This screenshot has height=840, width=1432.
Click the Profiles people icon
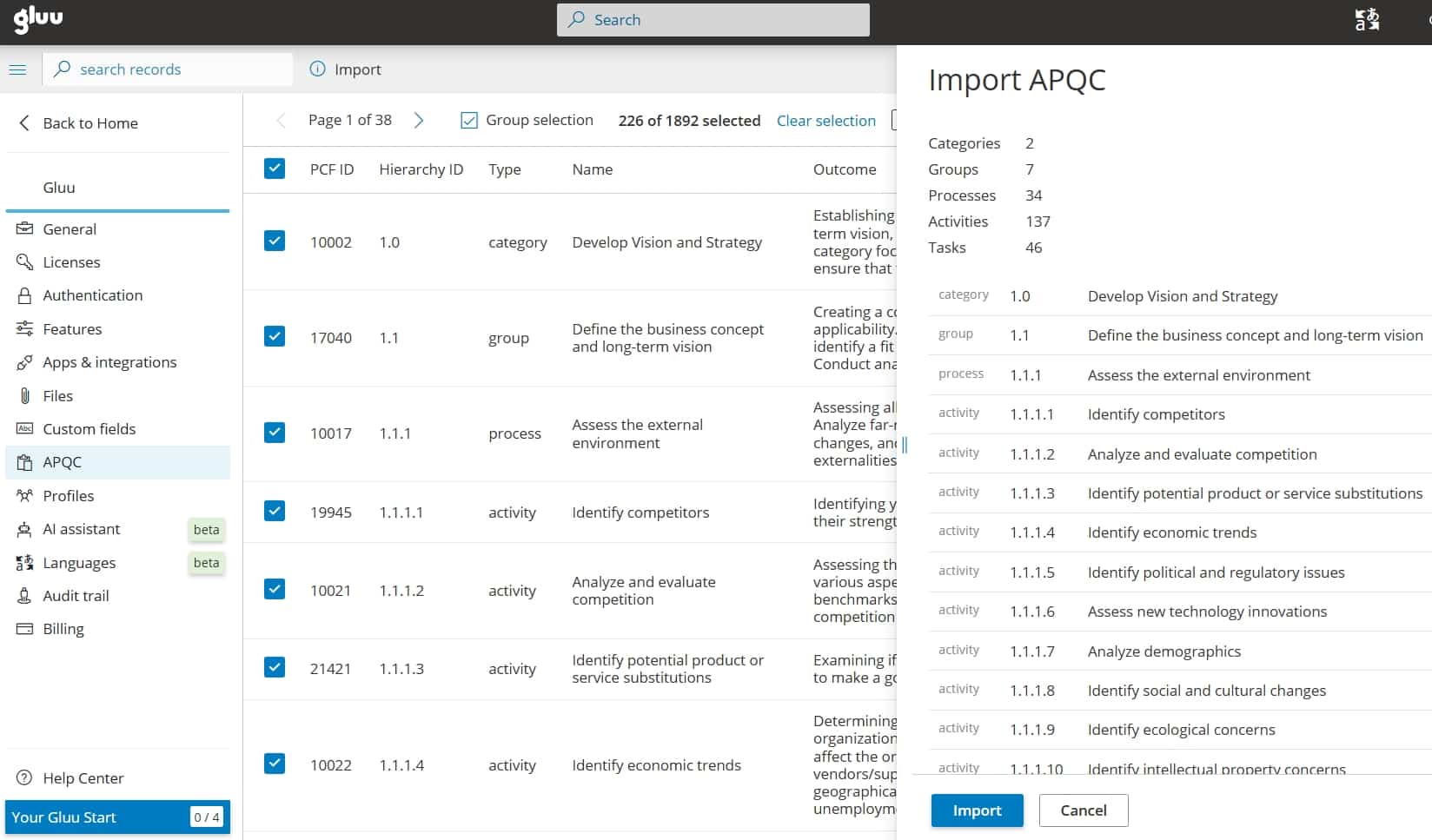coord(24,496)
